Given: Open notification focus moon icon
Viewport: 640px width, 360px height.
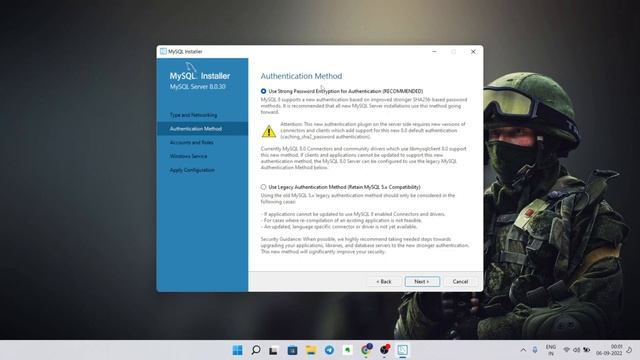Looking at the screenshot, I should tap(629, 350).
